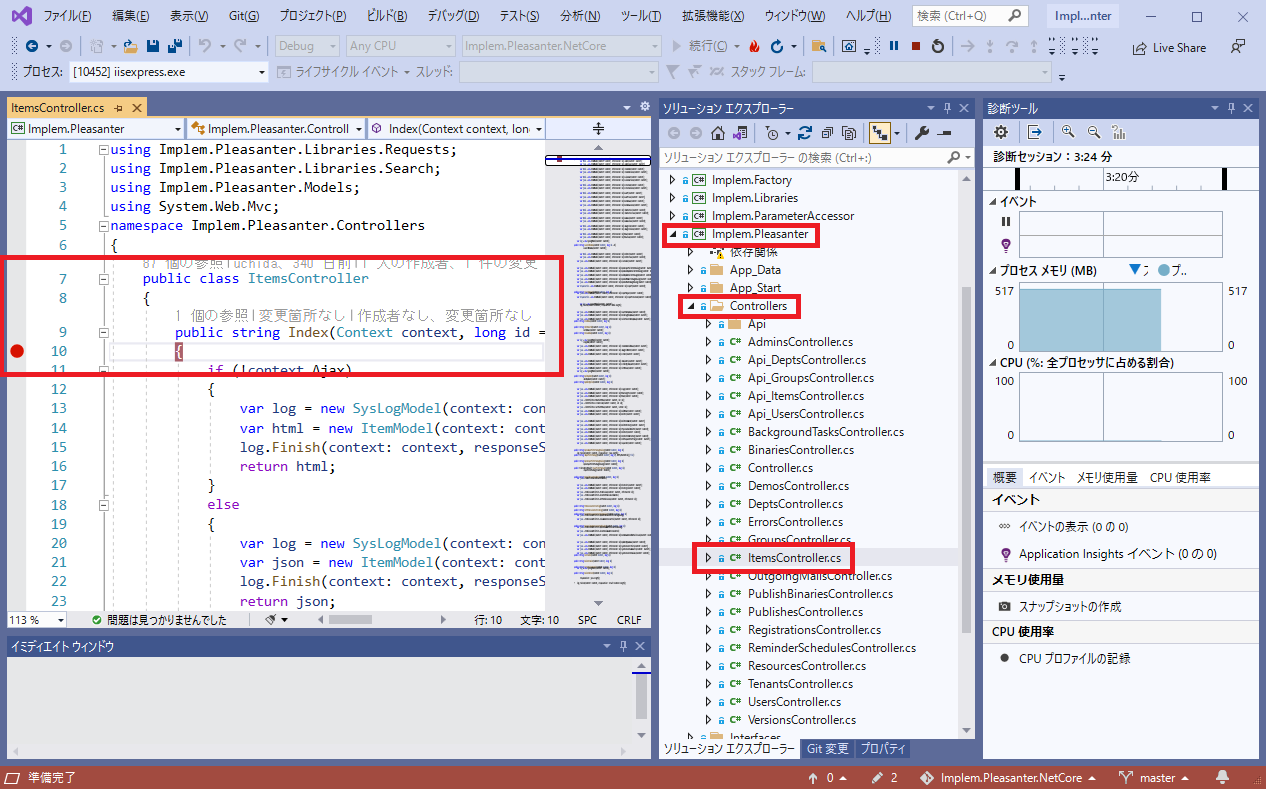This screenshot has height=789, width=1266.
Task: Restart the debug session
Action: (937, 46)
